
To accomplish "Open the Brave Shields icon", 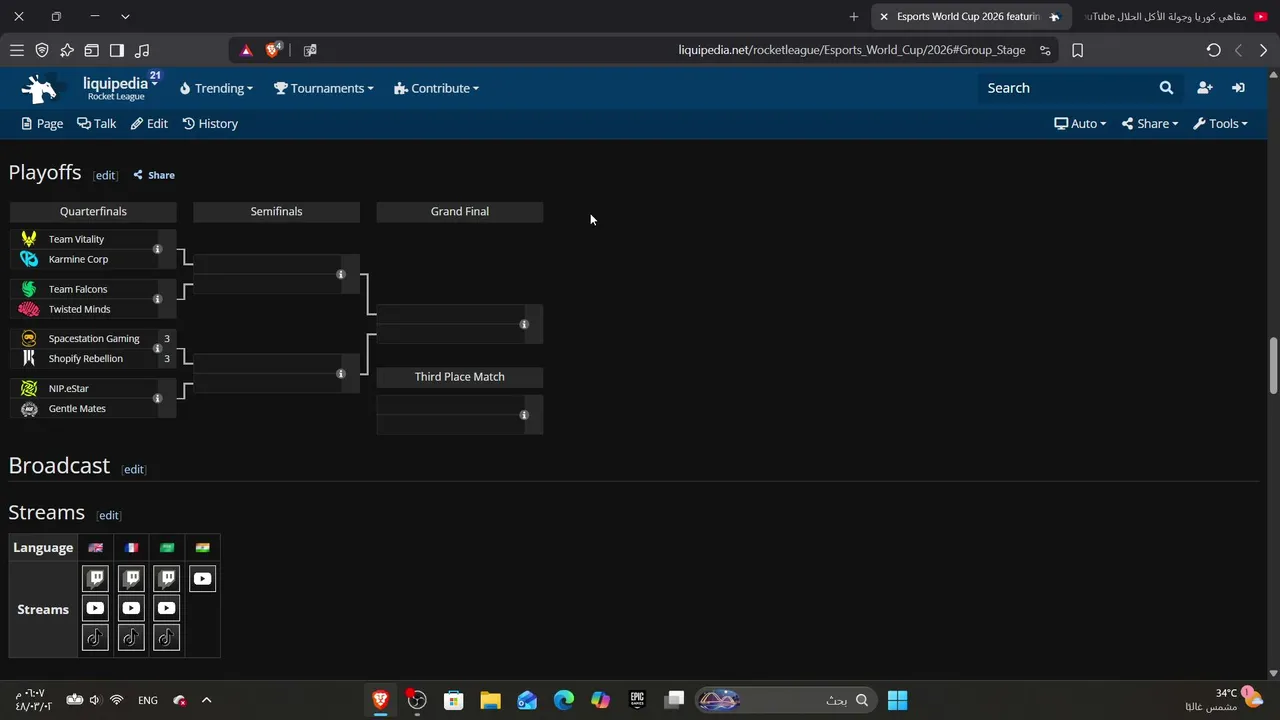I will click(x=273, y=50).
